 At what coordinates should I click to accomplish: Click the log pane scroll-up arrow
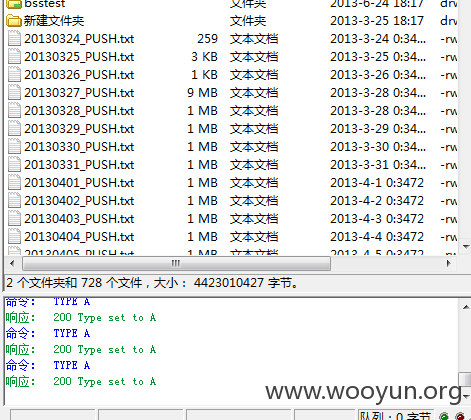tap(466, 307)
